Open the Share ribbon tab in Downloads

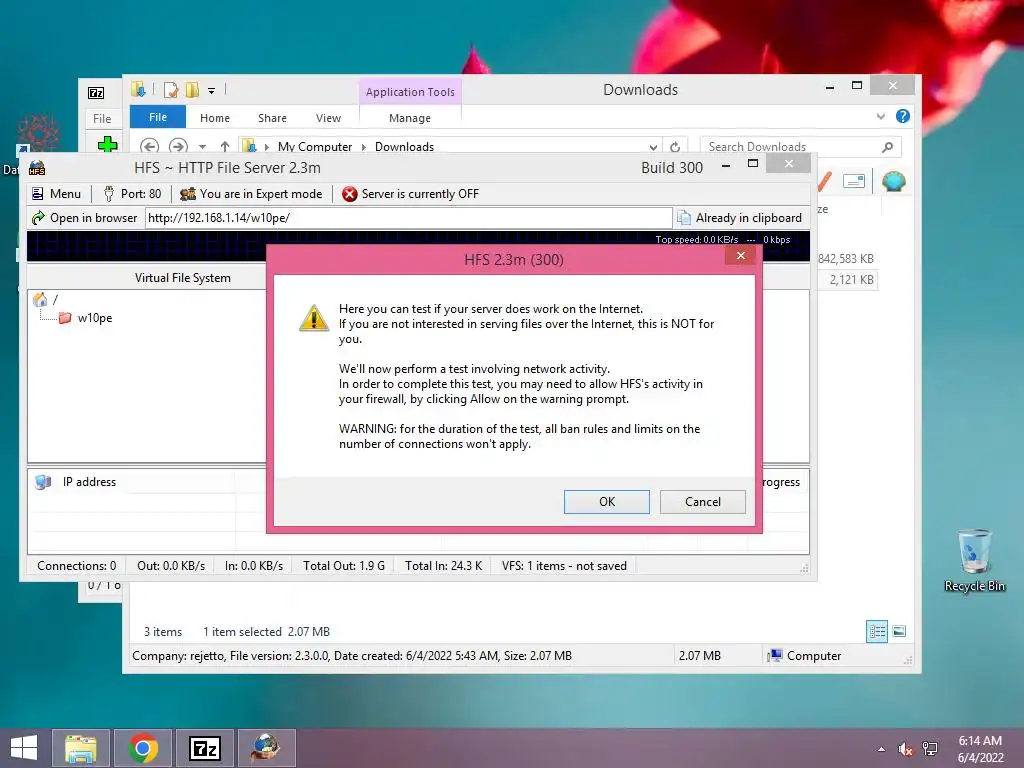coord(272,118)
